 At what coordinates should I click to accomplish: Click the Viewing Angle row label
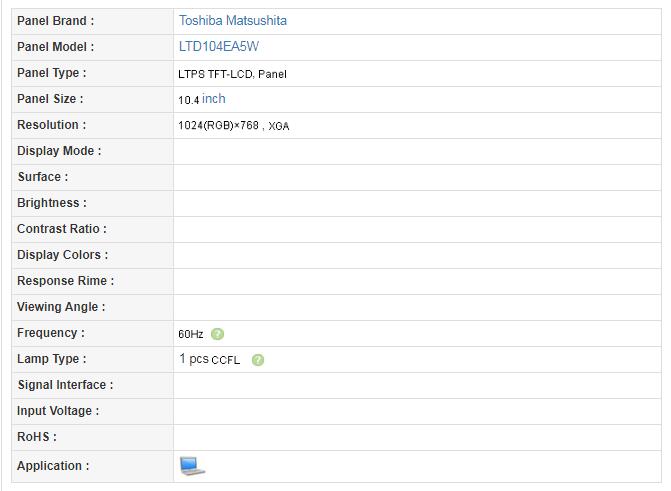(x=61, y=307)
